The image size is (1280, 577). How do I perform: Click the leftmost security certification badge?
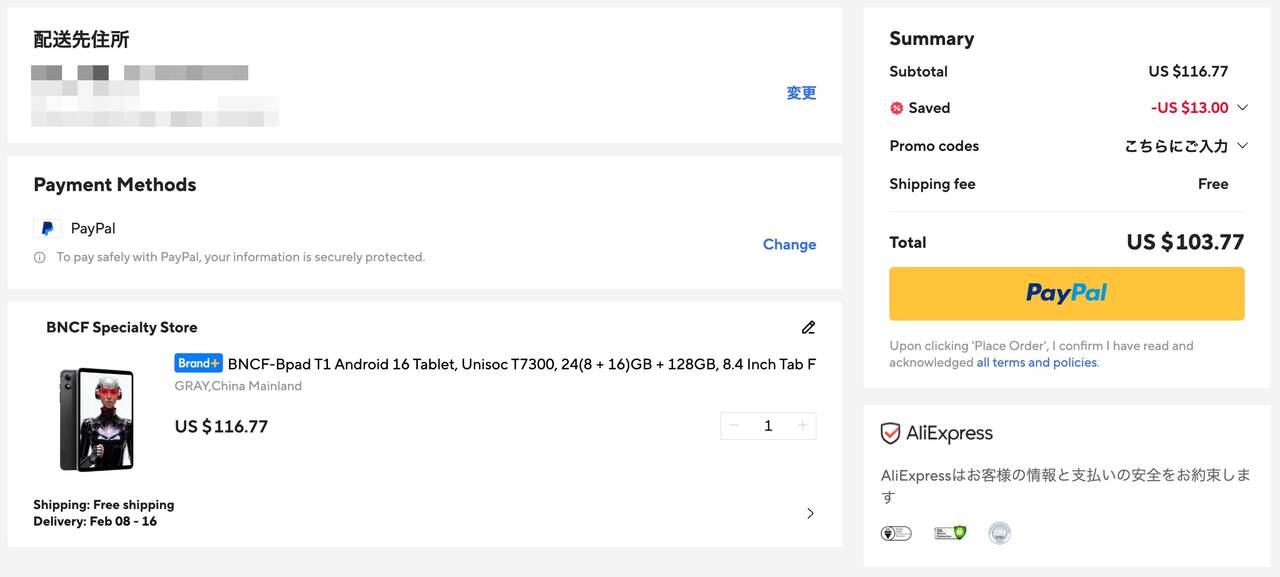895,533
